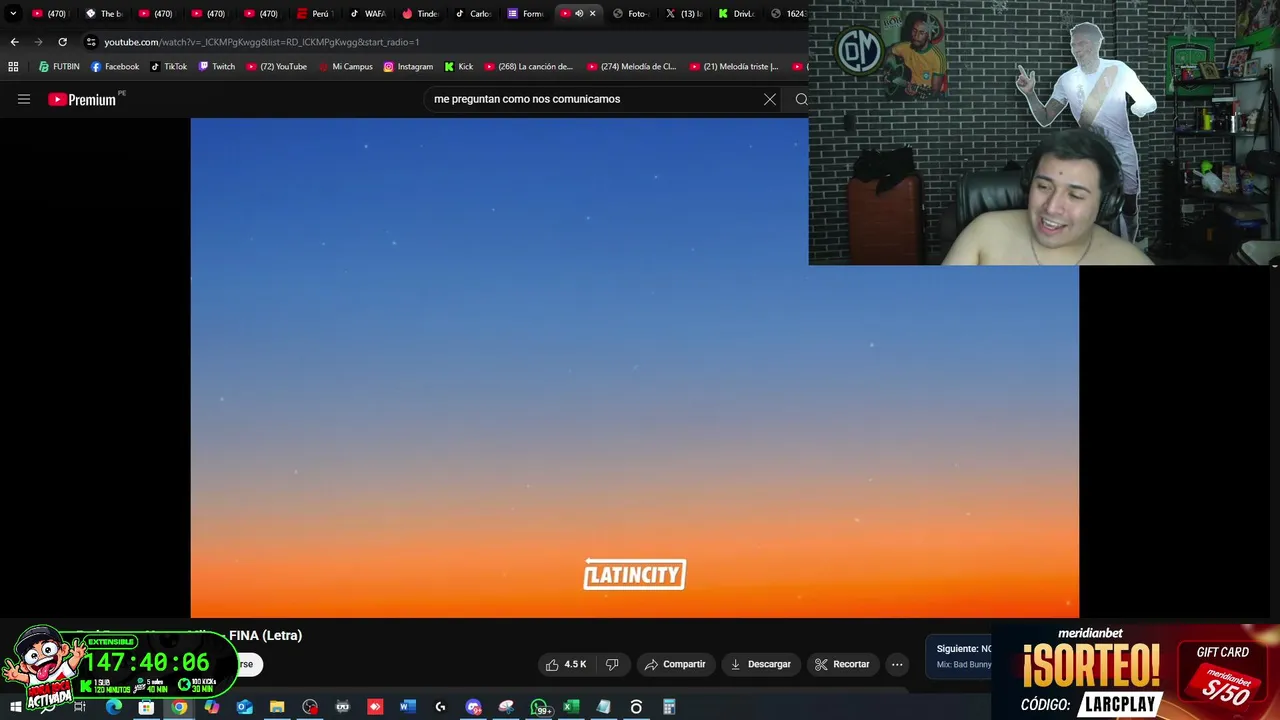Dislike the video

click(612, 664)
